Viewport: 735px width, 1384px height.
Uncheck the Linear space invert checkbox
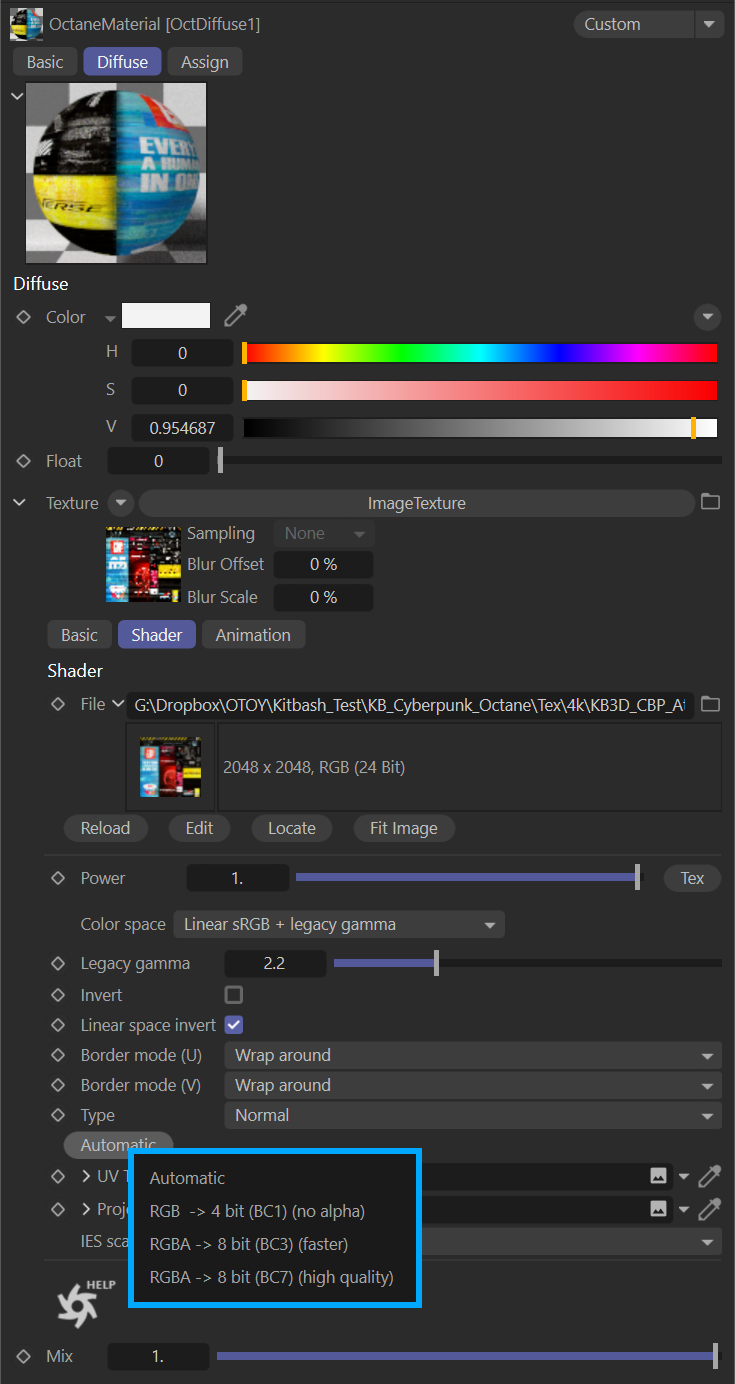[x=234, y=1025]
